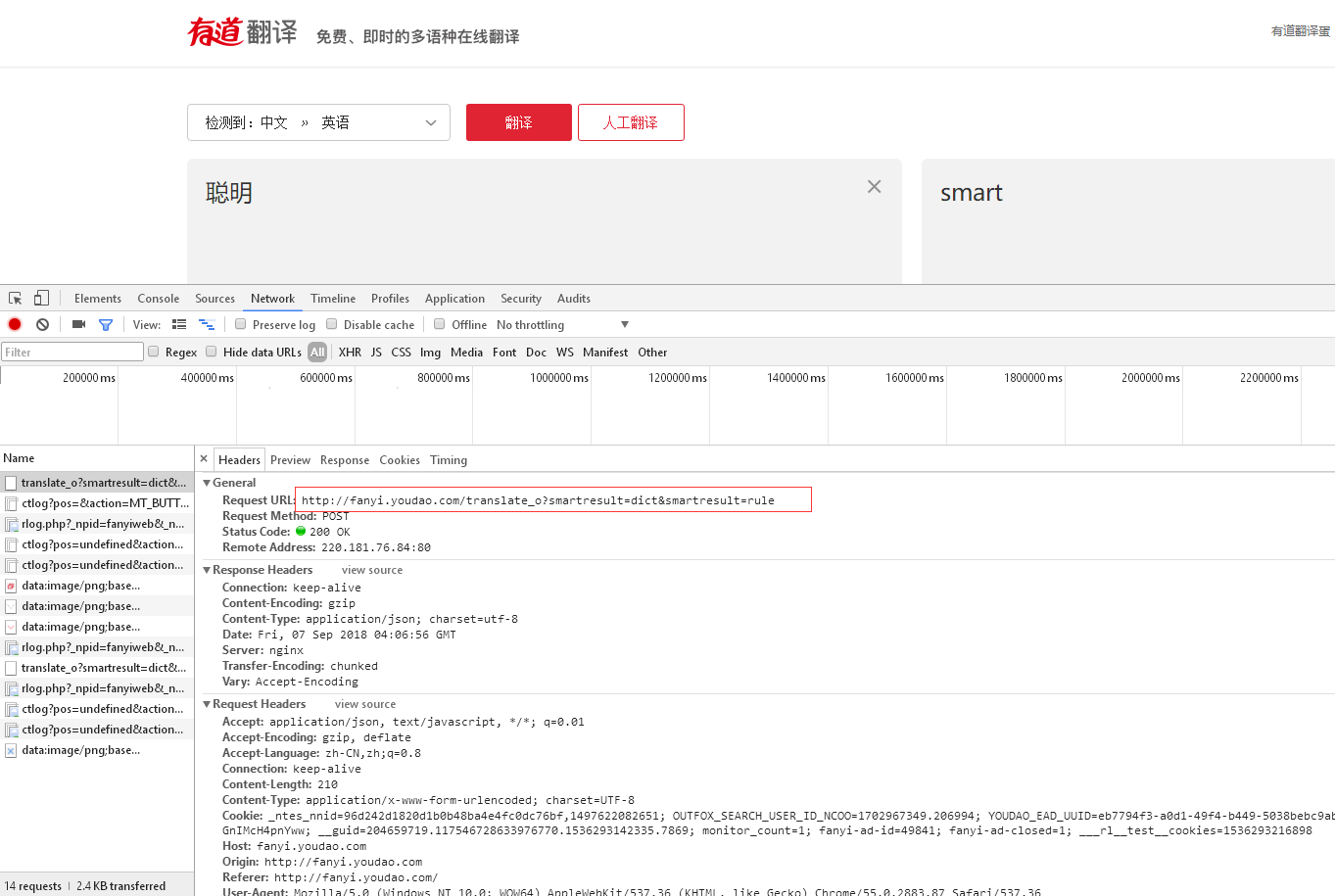This screenshot has height=896, width=1335.
Task: Click the Remote Address value 220.181.76.84:80
Action: pos(376,547)
